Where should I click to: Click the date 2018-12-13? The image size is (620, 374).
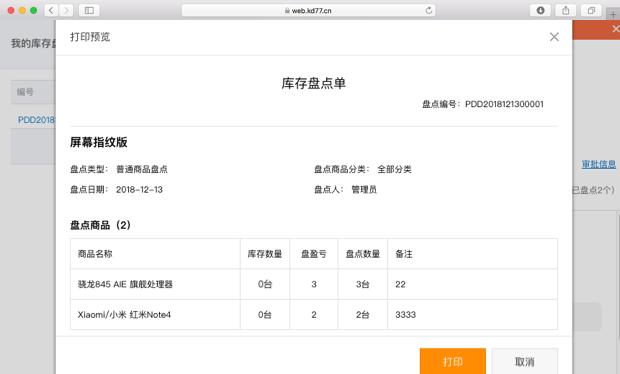tap(139, 190)
